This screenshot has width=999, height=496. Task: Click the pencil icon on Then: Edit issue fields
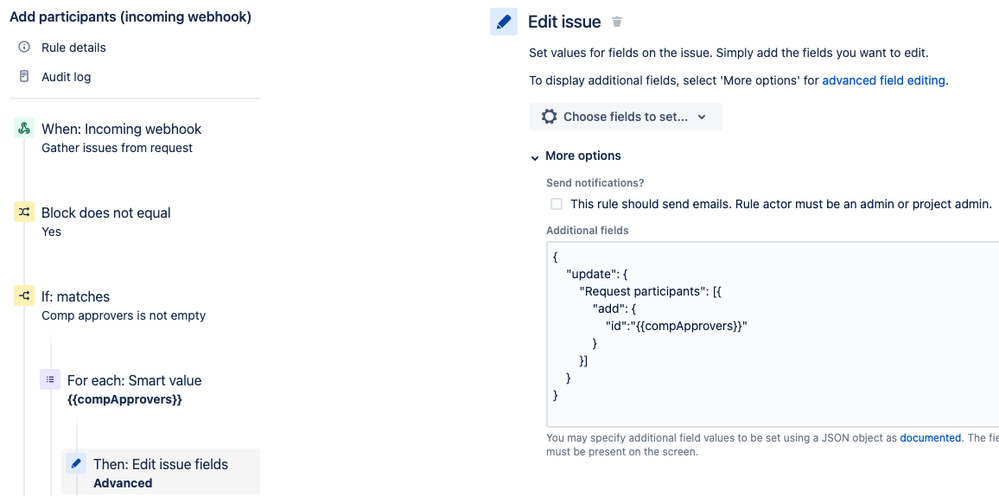(76, 464)
